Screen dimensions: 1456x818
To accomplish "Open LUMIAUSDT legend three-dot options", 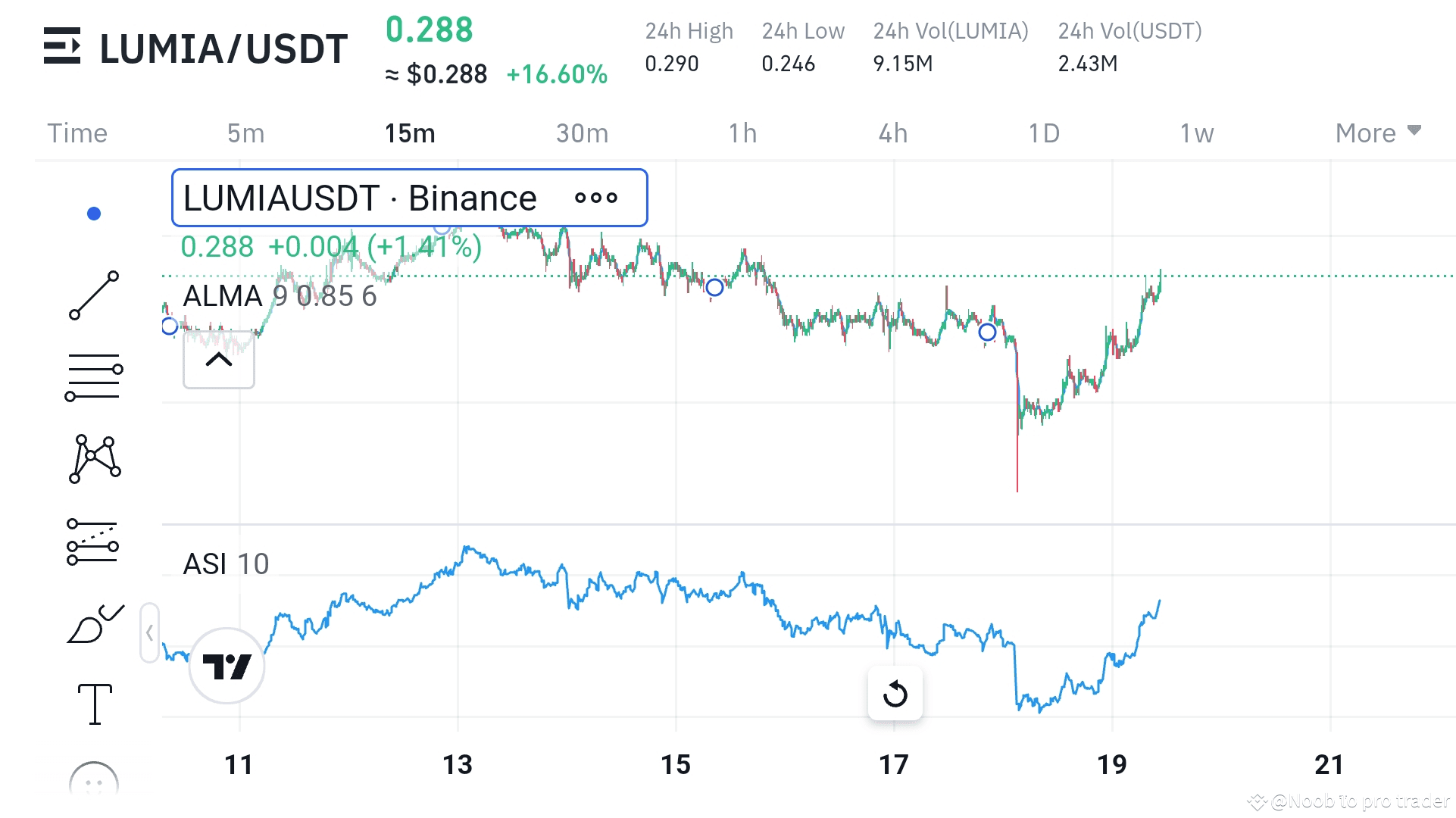I will (596, 198).
